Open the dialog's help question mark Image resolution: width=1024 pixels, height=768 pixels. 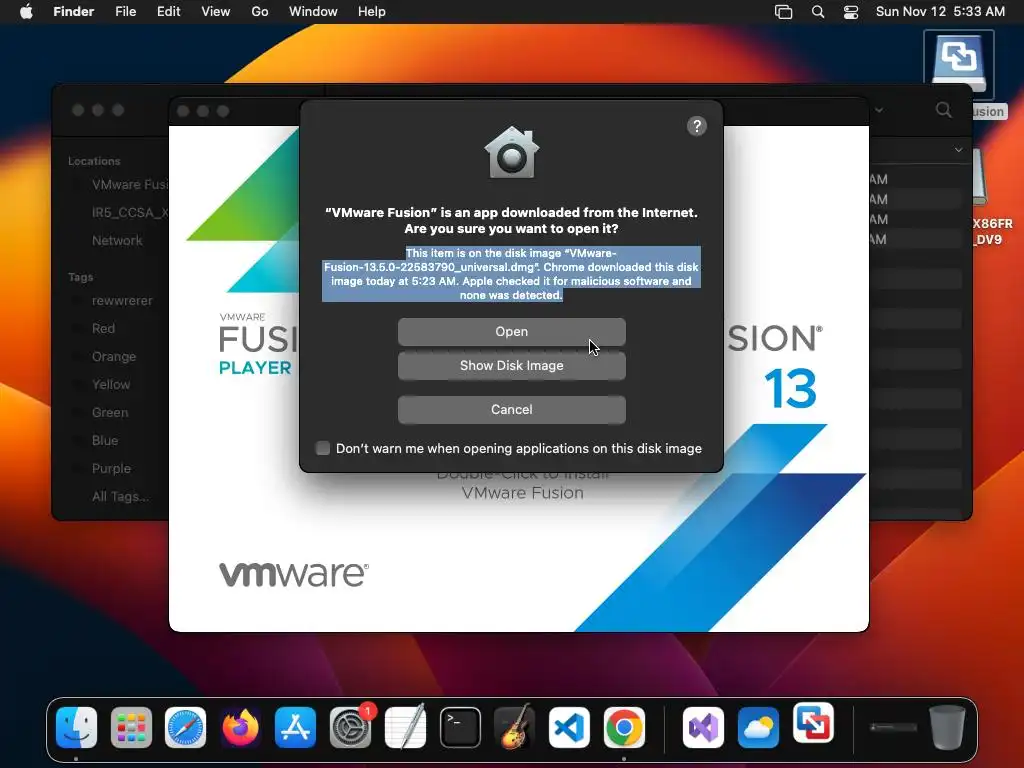pyautogui.click(x=697, y=126)
